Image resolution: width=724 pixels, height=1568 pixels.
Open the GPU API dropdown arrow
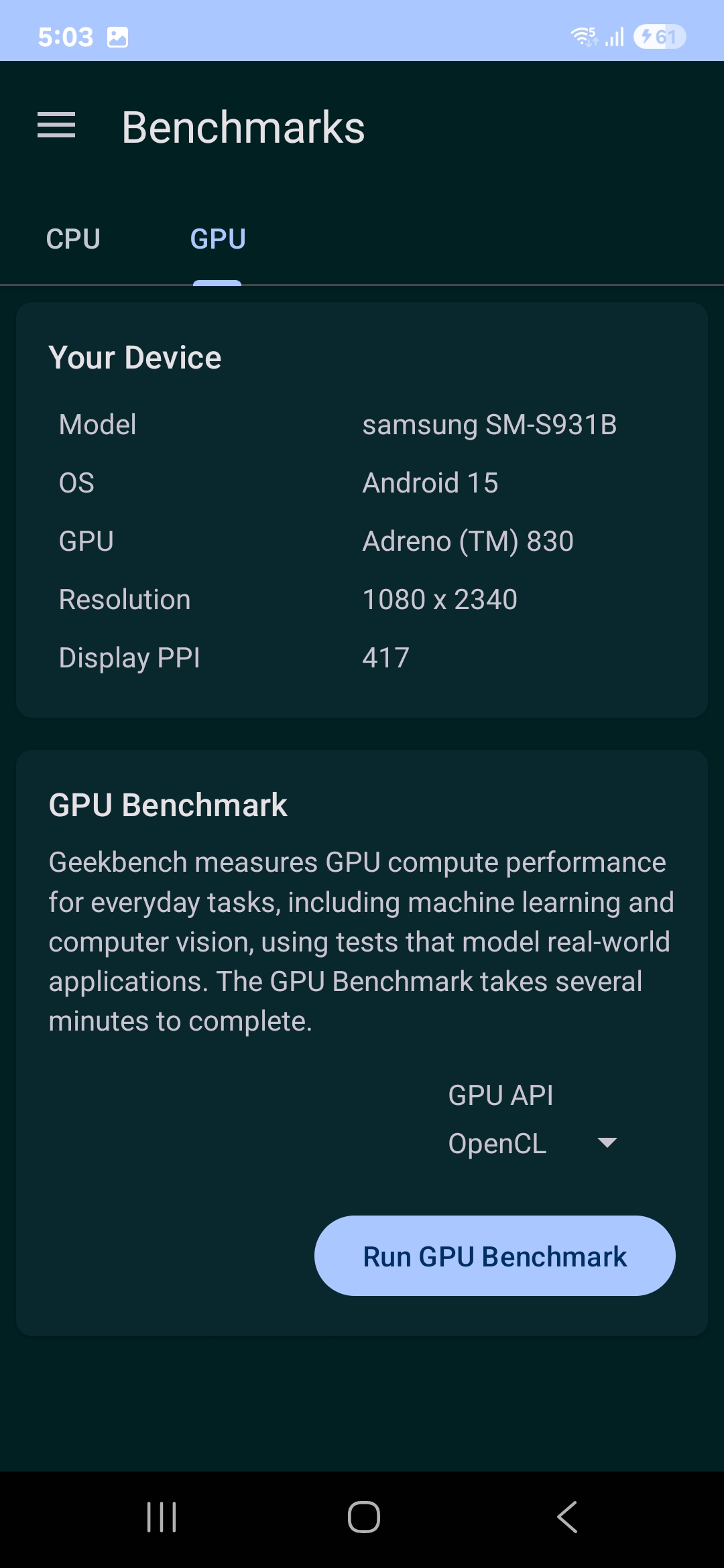point(607,1142)
